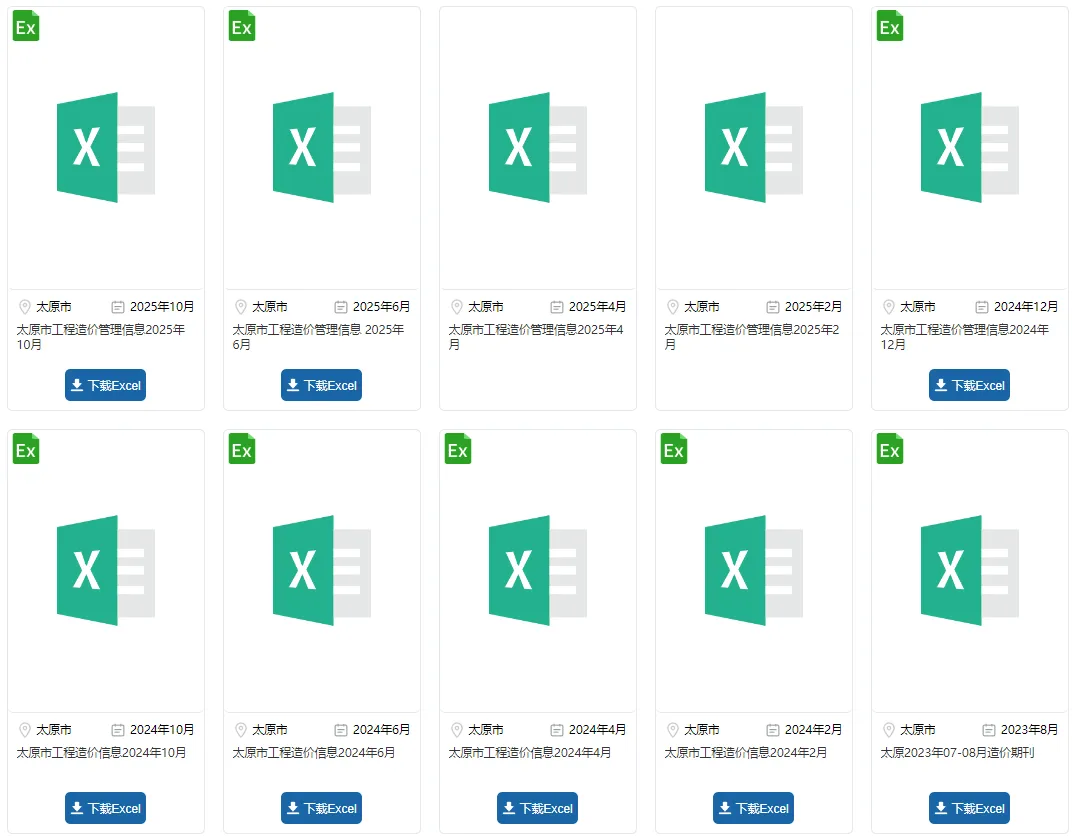
Task: Download Excel for 2024年12月 issue
Action: 969,385
